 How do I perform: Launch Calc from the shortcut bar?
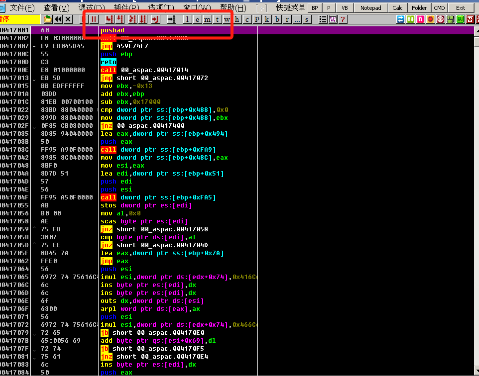coord(397,8)
